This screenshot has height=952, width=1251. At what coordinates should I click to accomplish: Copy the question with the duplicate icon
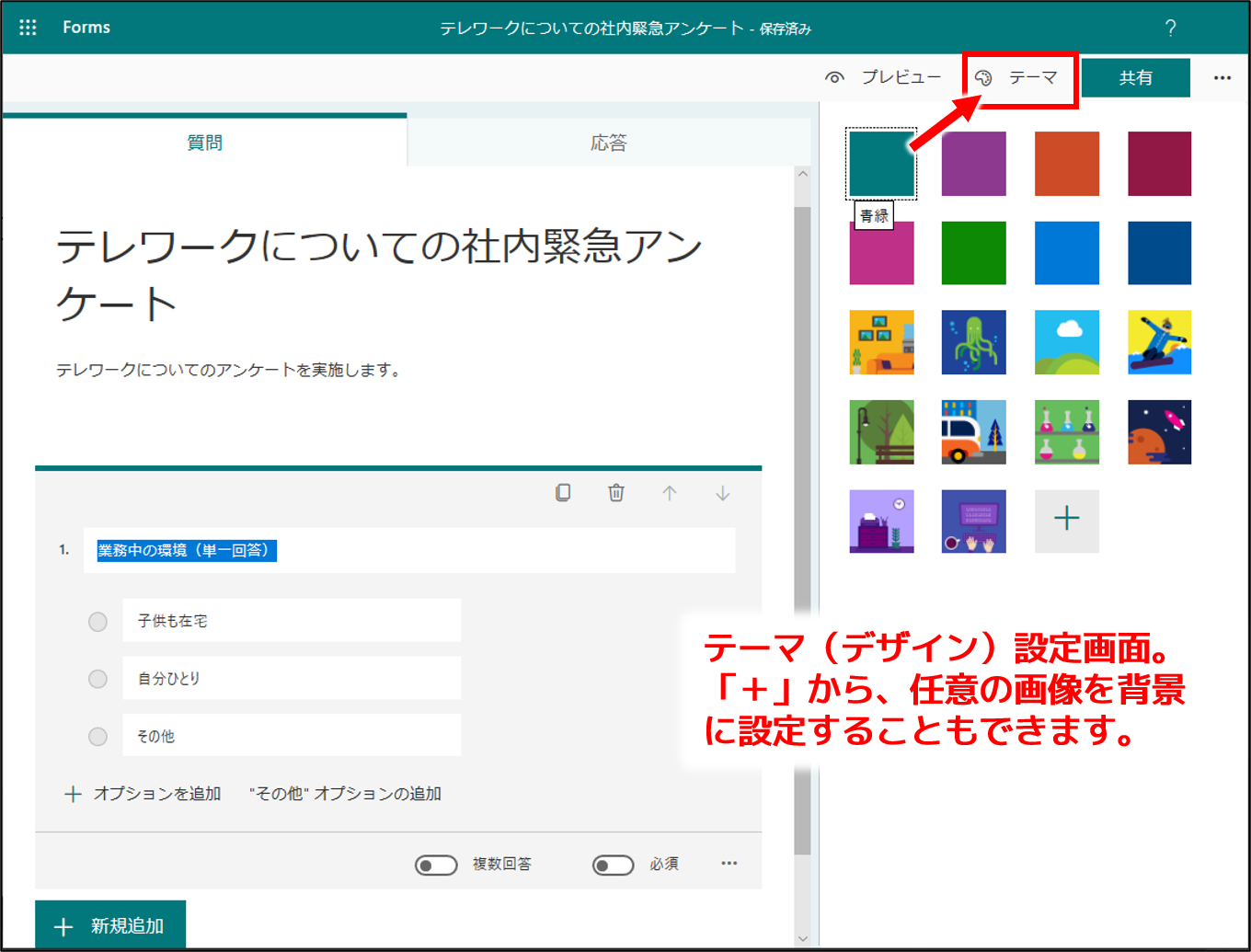pyautogui.click(x=563, y=493)
